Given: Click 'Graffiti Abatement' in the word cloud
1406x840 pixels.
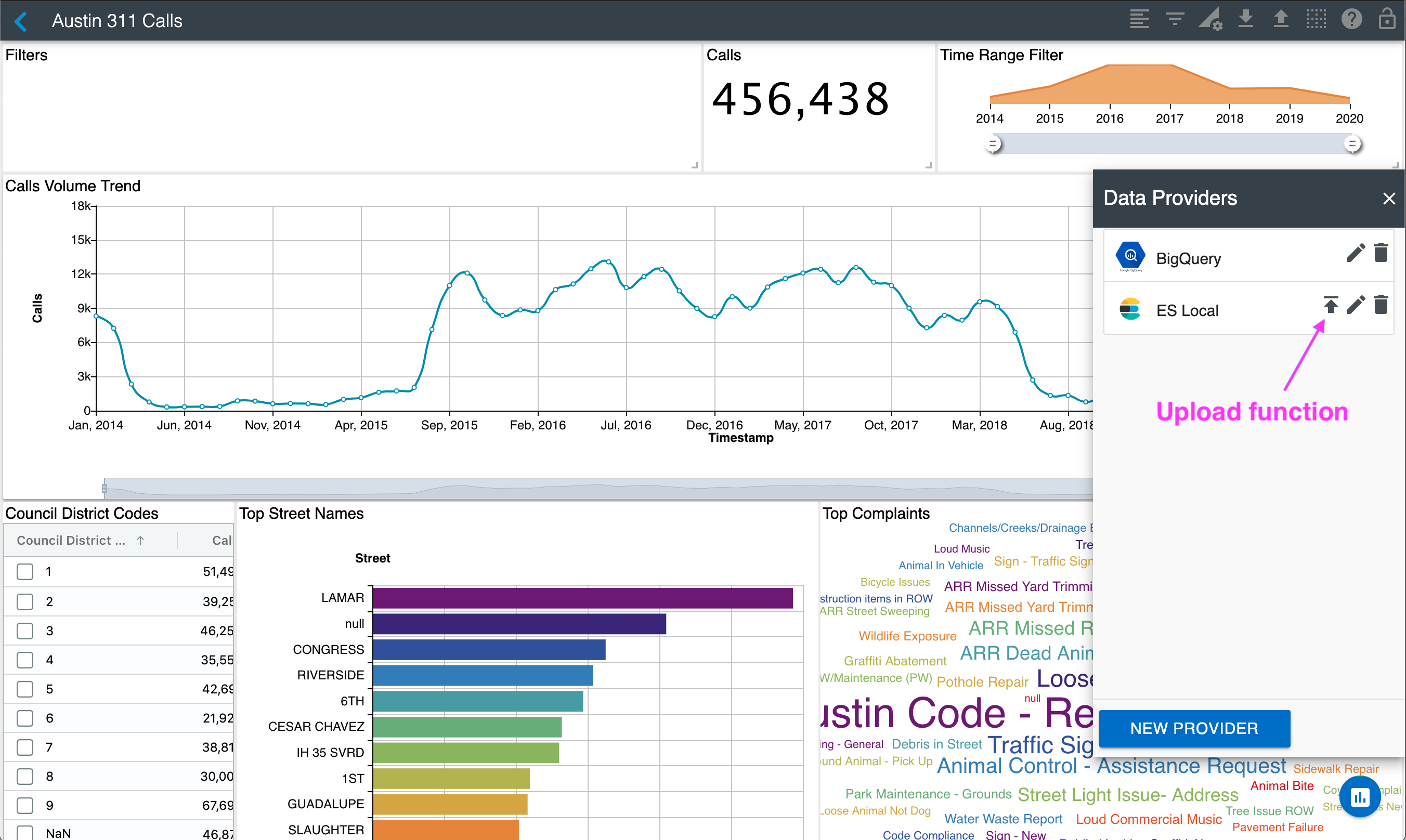Looking at the screenshot, I should click(x=895, y=661).
